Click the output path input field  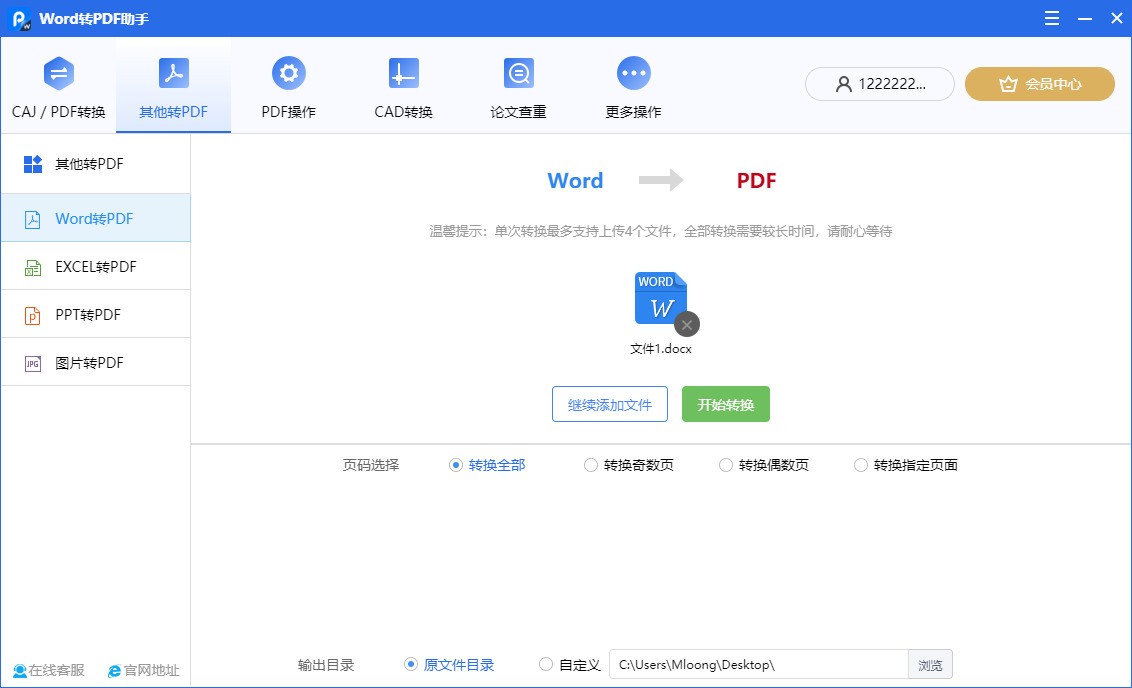point(759,665)
